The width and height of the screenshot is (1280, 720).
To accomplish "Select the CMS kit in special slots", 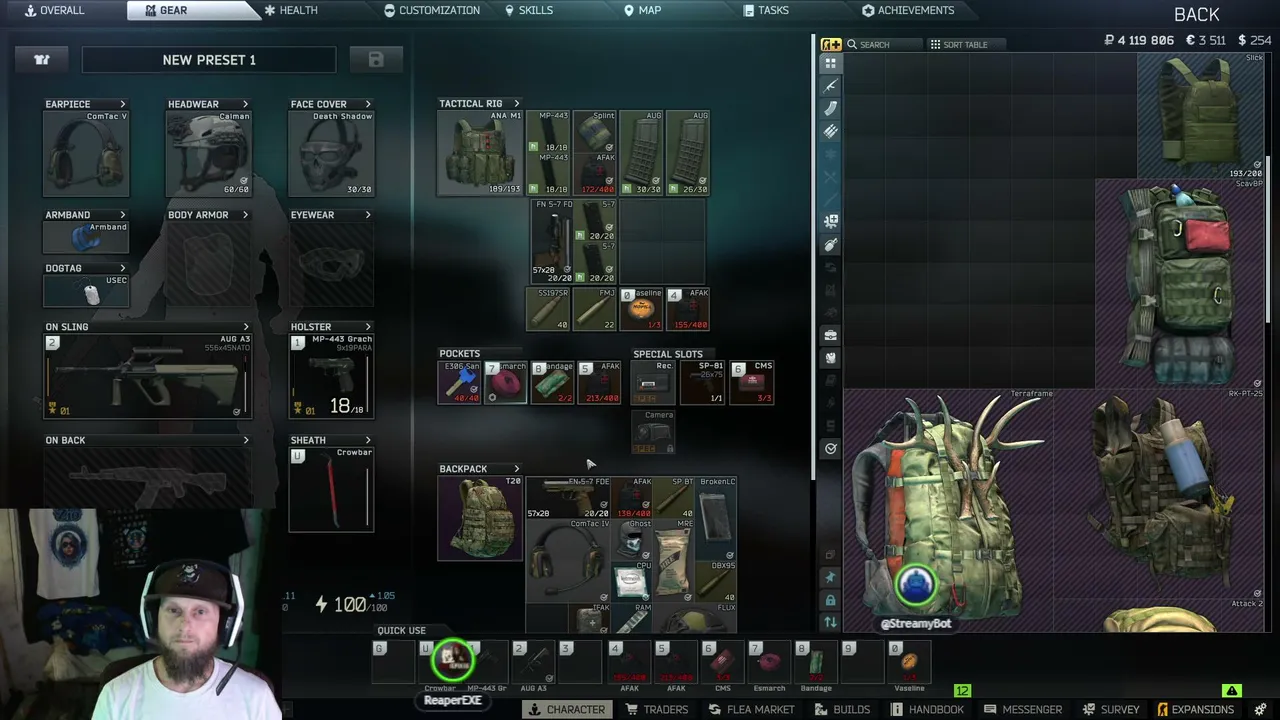I will 752,382.
